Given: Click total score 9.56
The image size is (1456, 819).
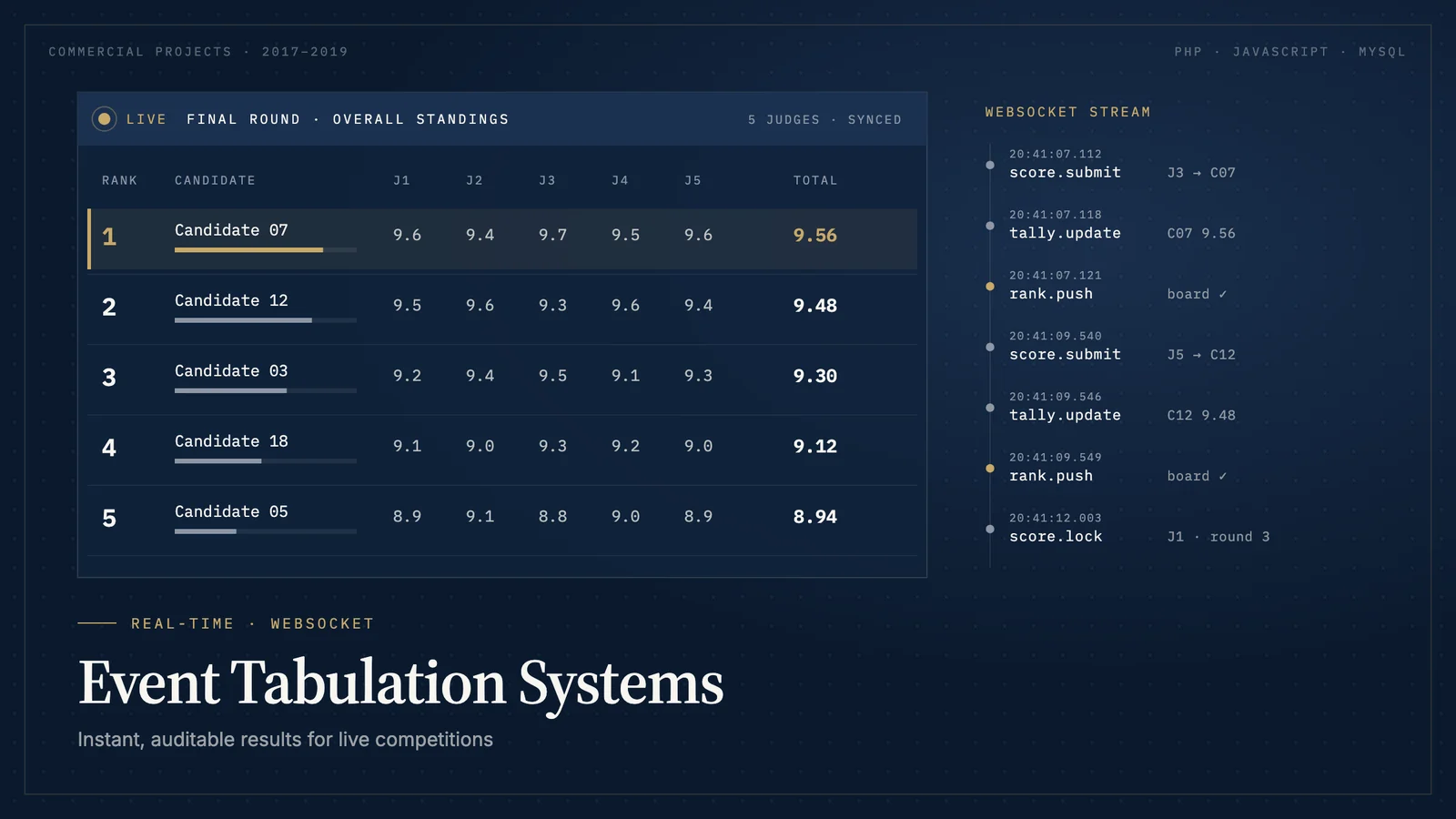Looking at the screenshot, I should click(815, 236).
